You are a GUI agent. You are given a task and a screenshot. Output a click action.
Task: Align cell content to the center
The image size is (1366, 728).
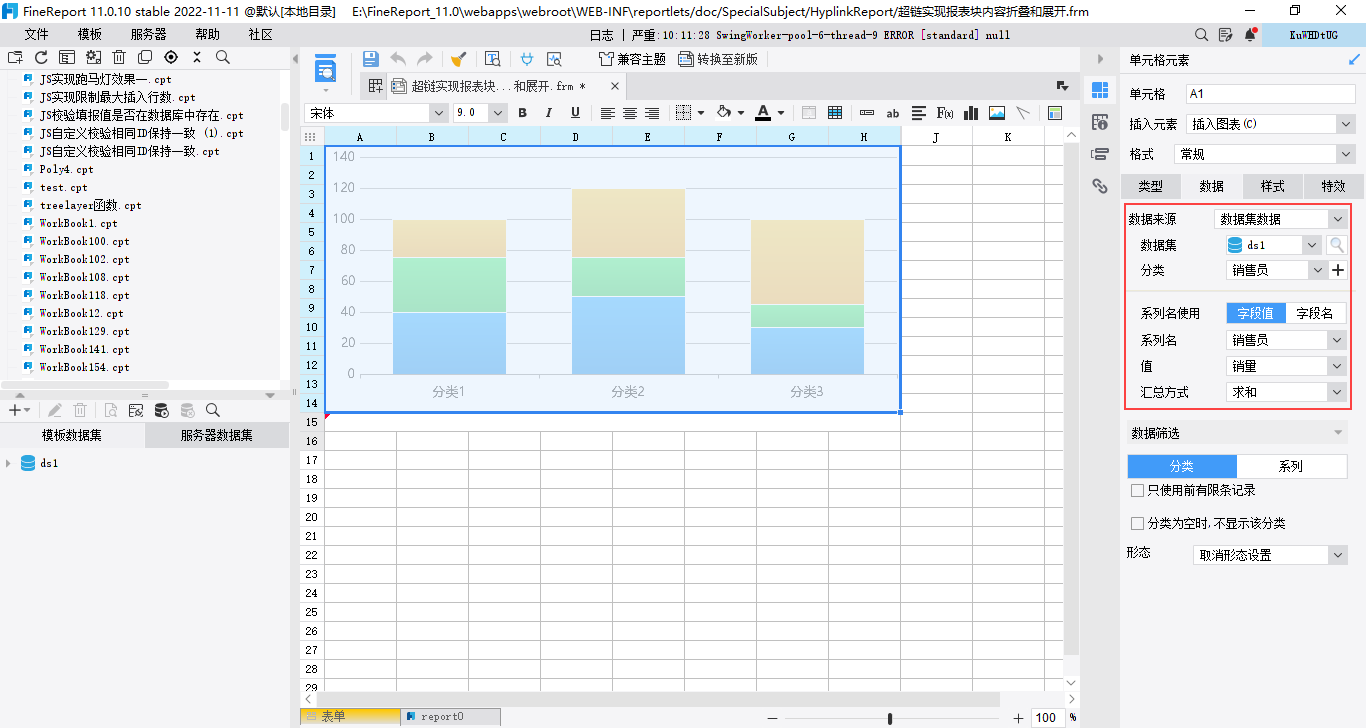(630, 113)
